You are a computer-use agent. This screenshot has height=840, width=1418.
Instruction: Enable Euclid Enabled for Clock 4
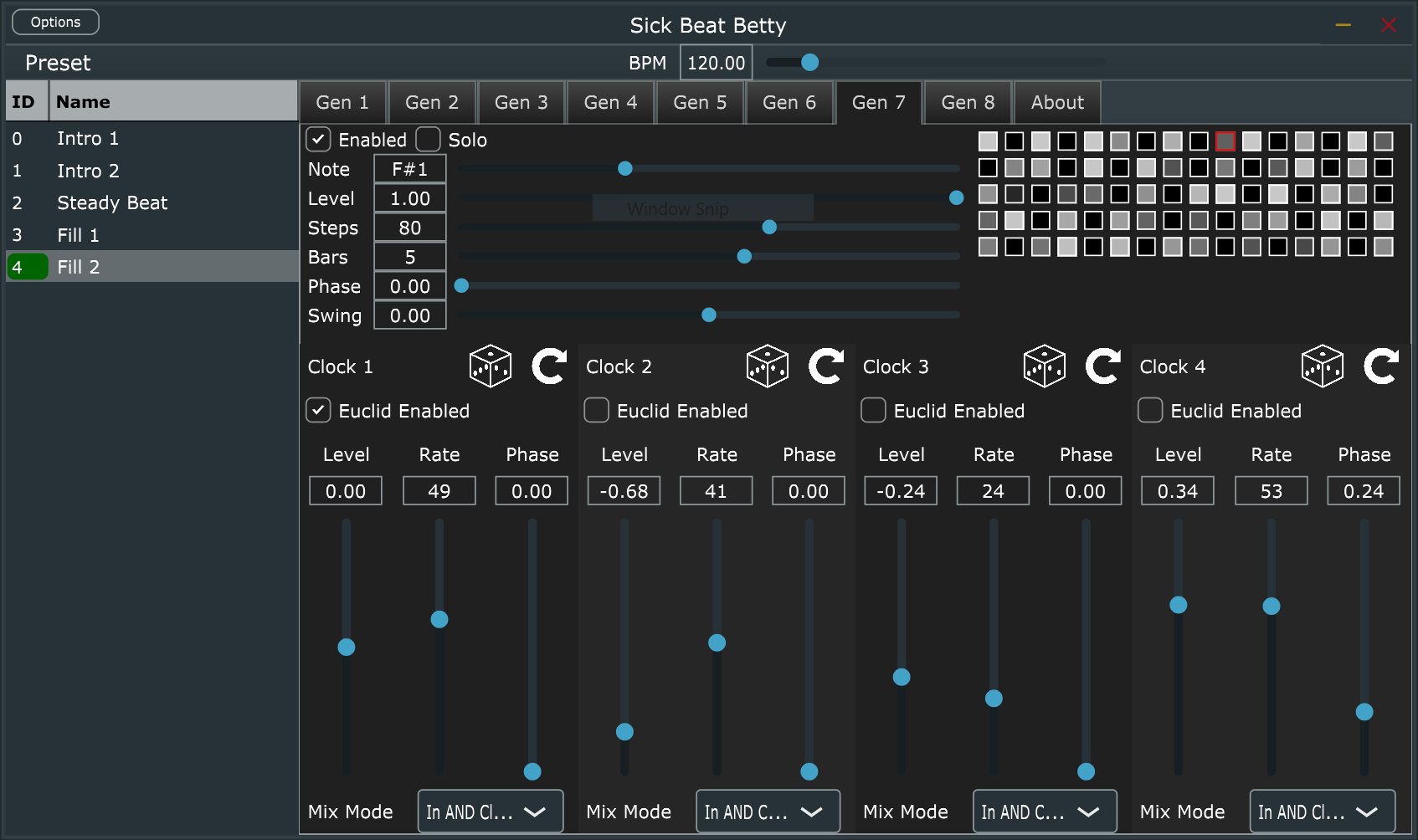pos(1150,410)
